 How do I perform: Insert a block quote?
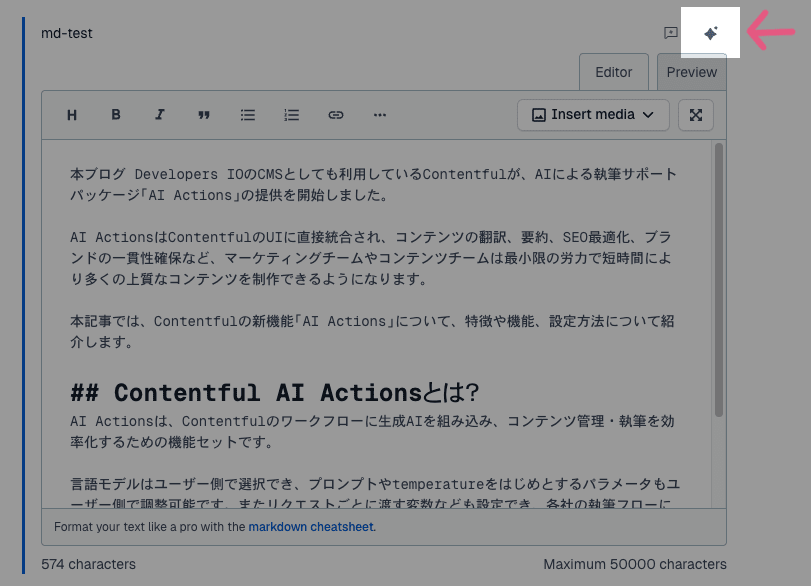(204, 115)
